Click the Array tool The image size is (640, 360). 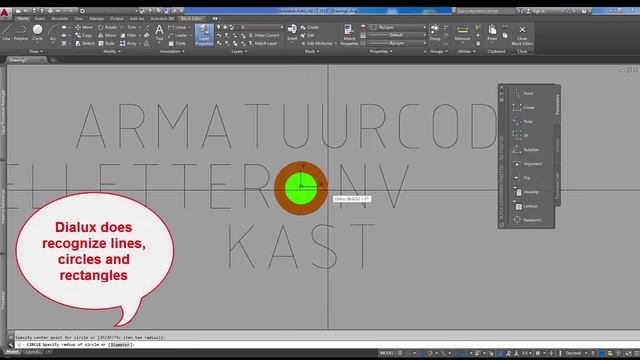(x=129, y=43)
